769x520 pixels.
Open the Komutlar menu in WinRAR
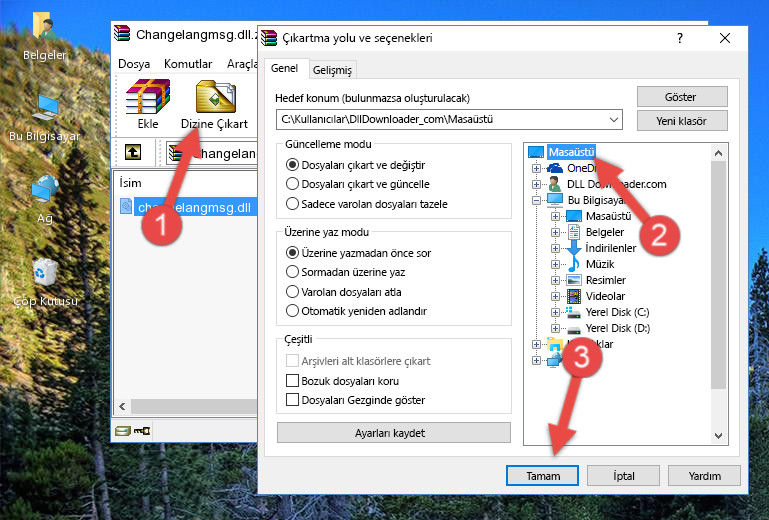(188, 64)
